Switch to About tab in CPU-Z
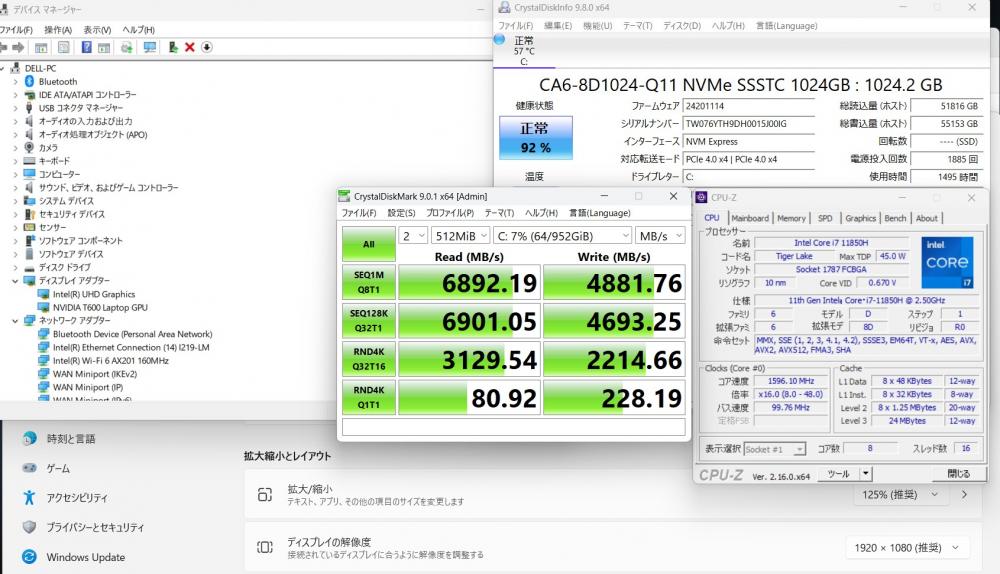The width and height of the screenshot is (1000, 574). 927,218
